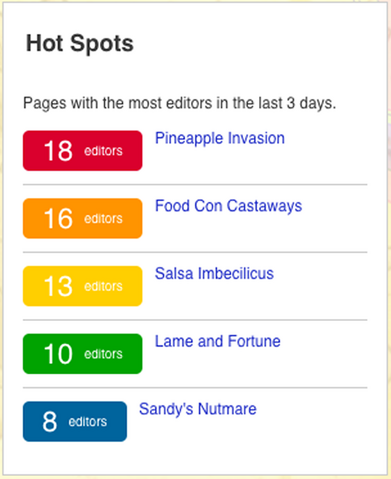The height and width of the screenshot is (479, 391).
Task: Open the Food Con Castaways link
Action: (x=228, y=206)
